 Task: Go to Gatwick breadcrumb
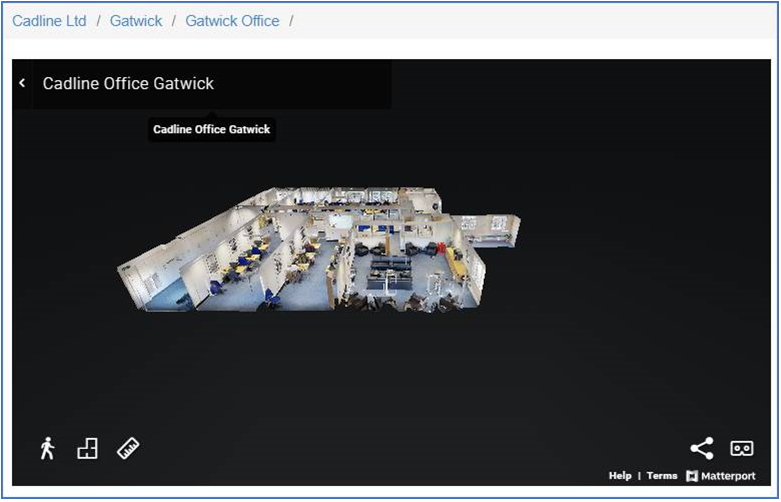click(136, 21)
